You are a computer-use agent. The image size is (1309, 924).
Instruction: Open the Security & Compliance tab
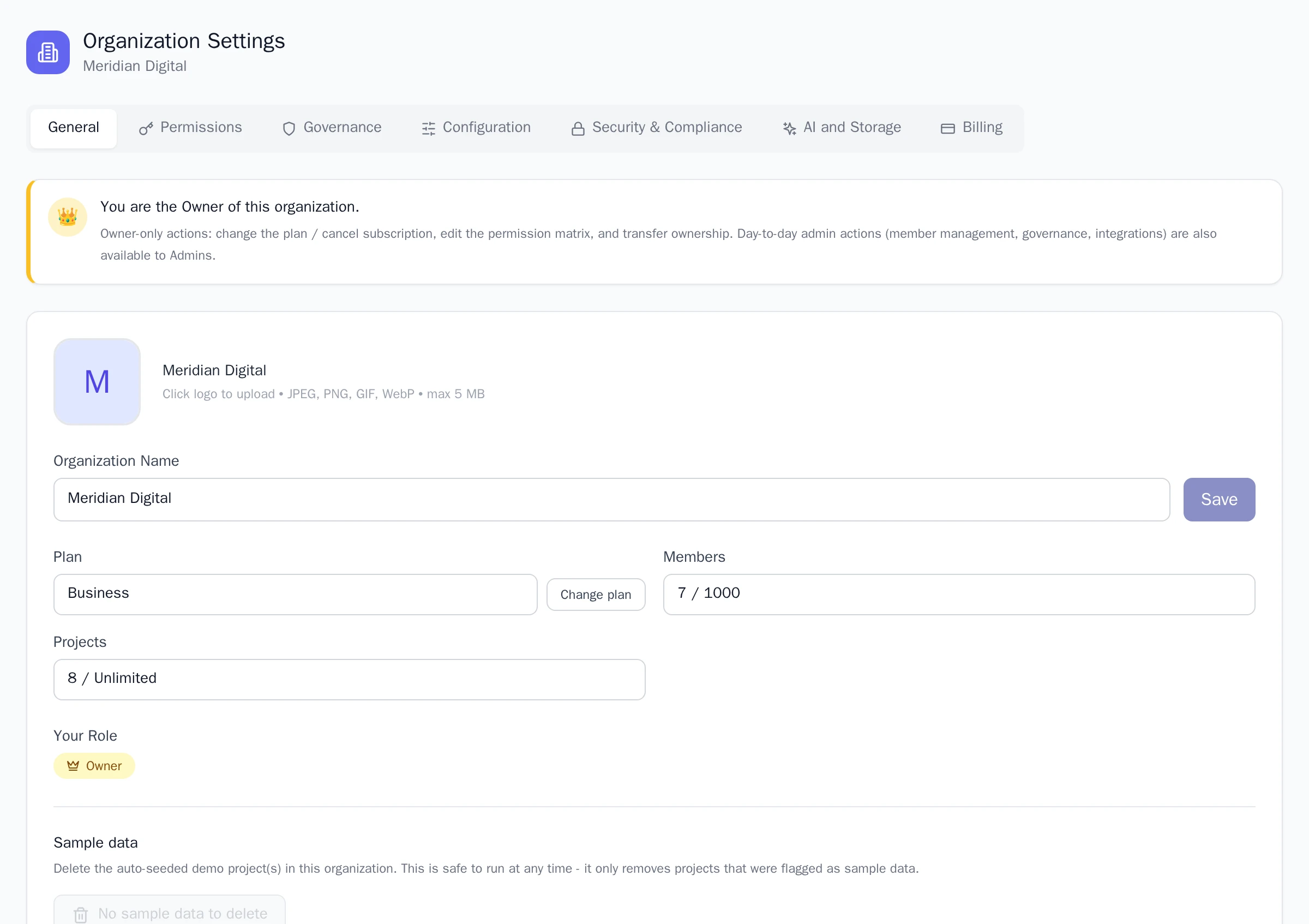click(x=657, y=128)
